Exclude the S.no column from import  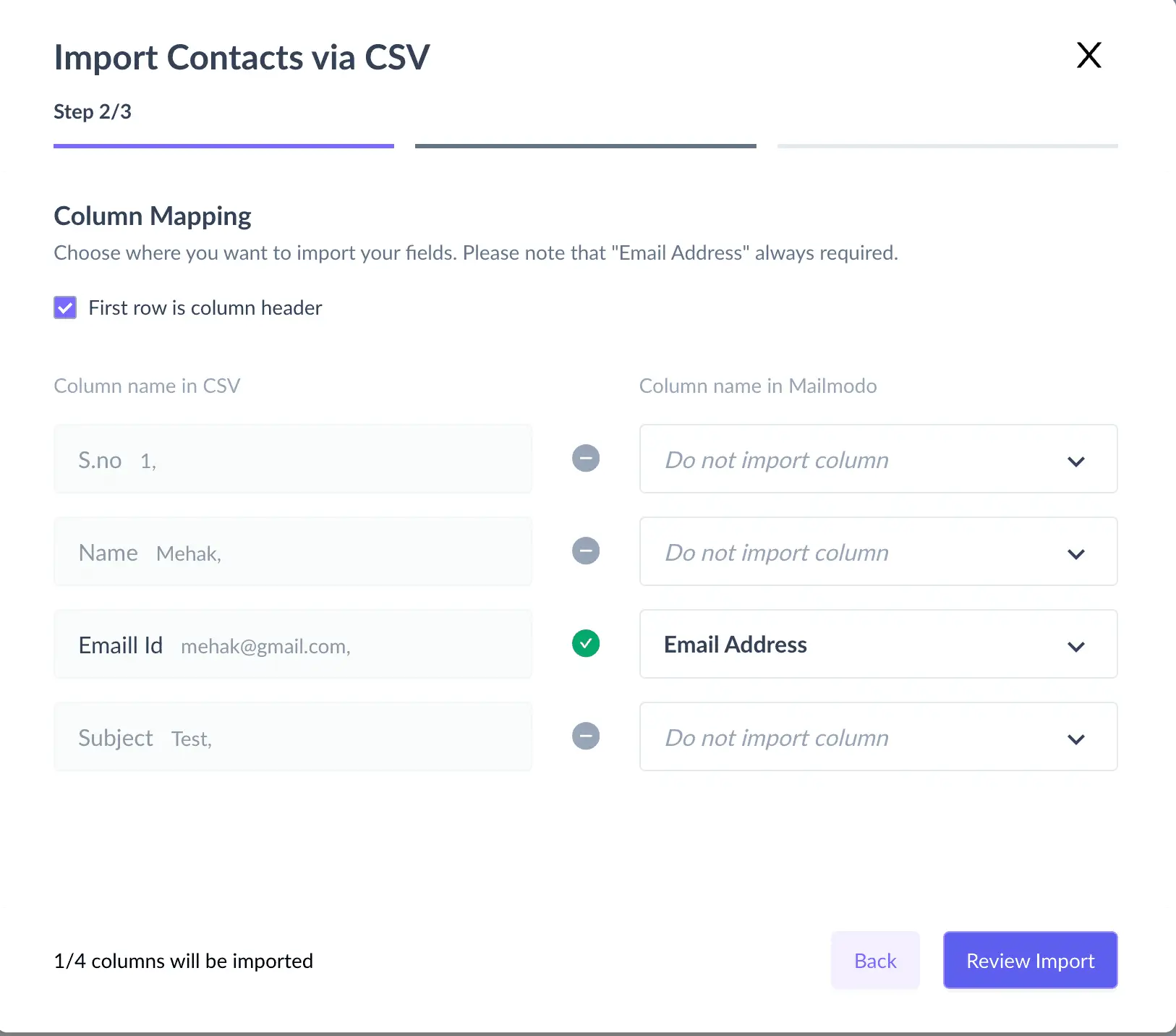(x=586, y=458)
